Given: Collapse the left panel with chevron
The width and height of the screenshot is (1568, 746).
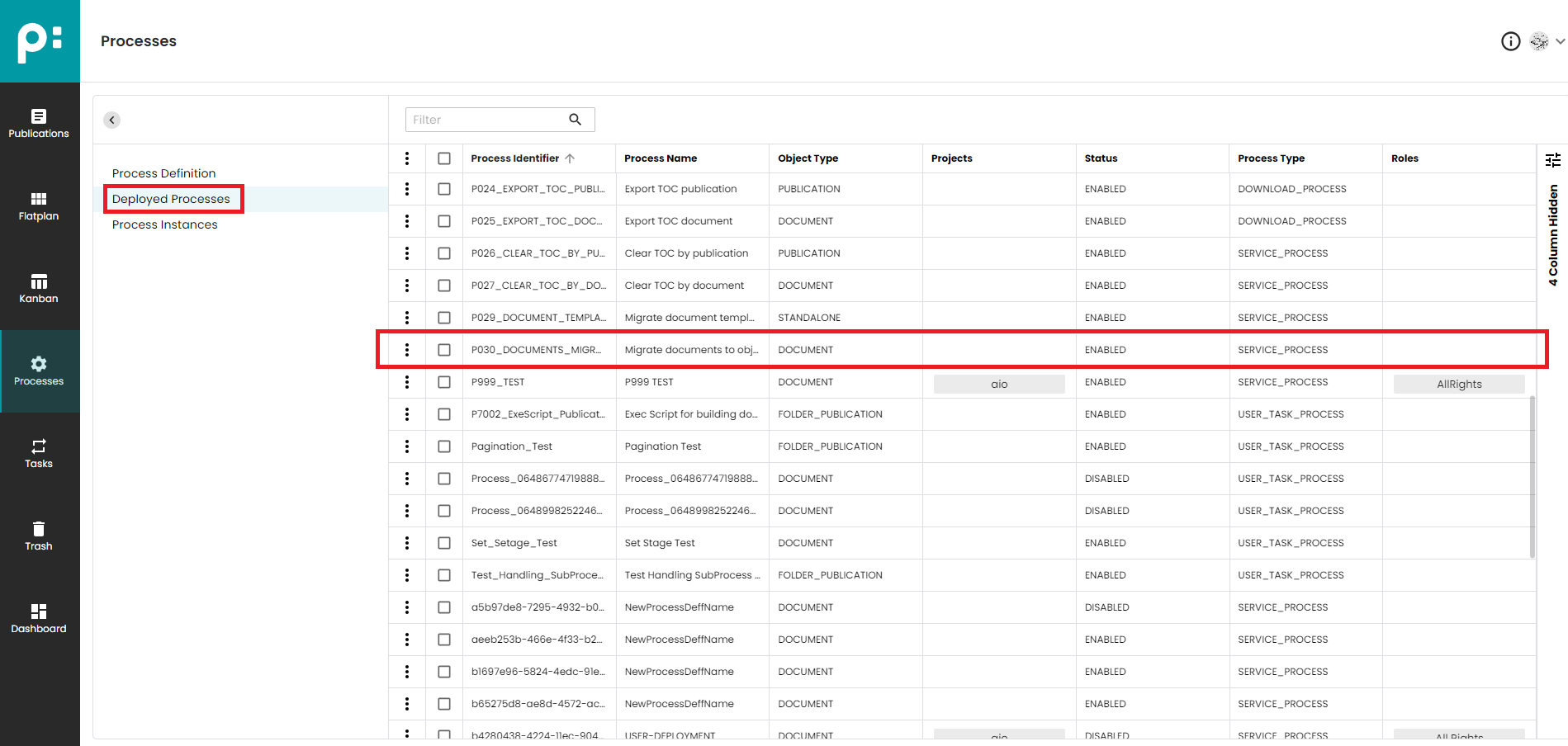Looking at the screenshot, I should tap(112, 120).
